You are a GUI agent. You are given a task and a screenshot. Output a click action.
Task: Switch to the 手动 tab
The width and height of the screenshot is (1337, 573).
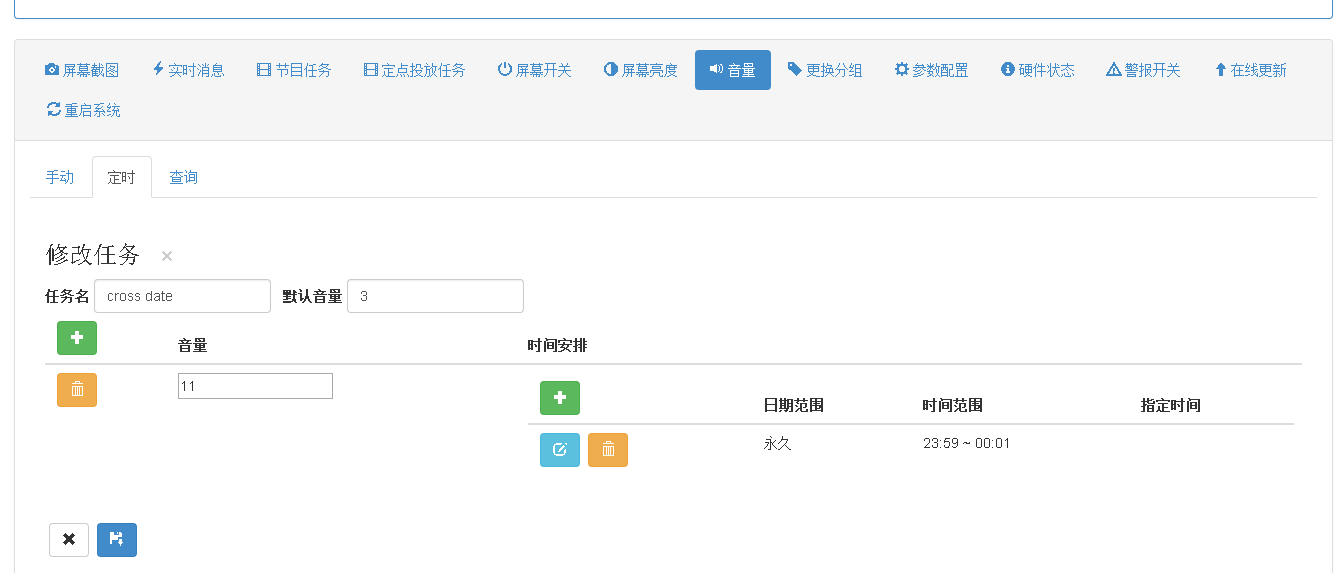[60, 177]
